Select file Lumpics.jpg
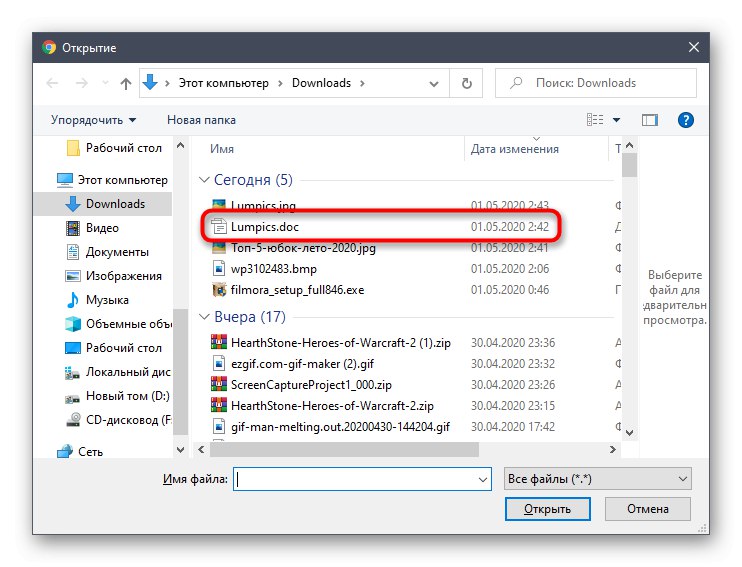 tap(263, 206)
